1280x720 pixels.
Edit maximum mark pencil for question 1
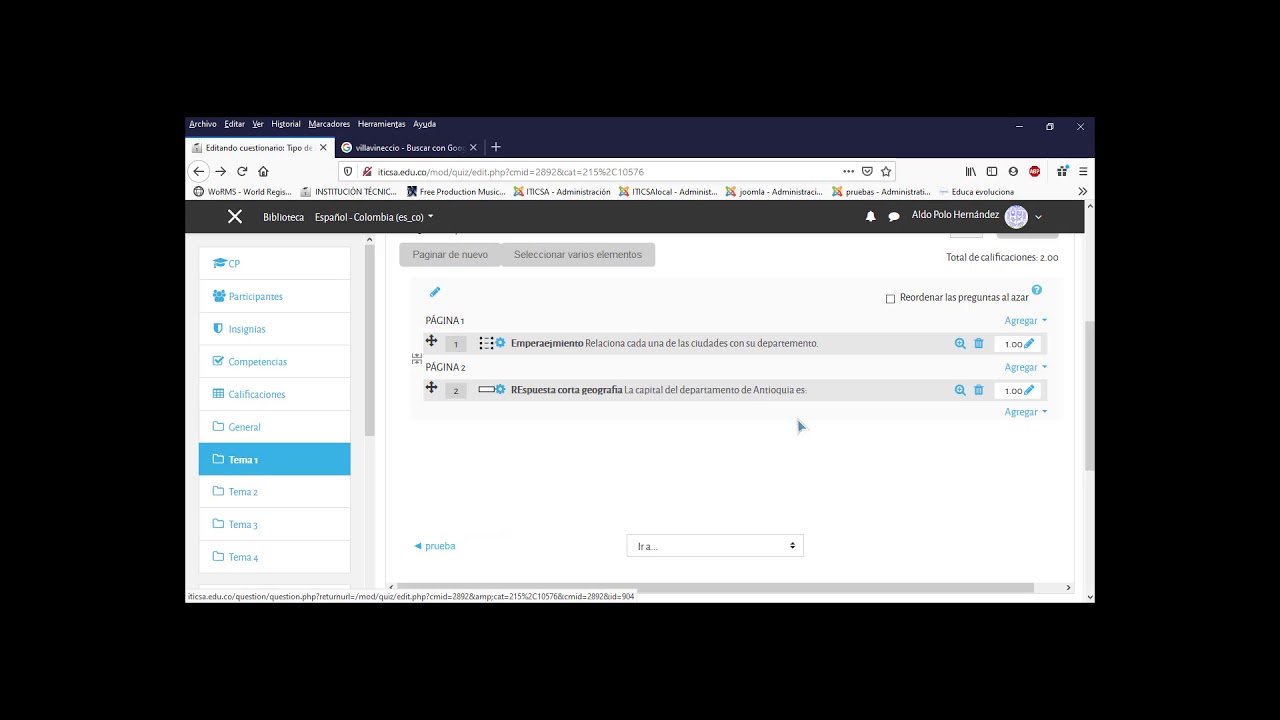coord(1029,343)
